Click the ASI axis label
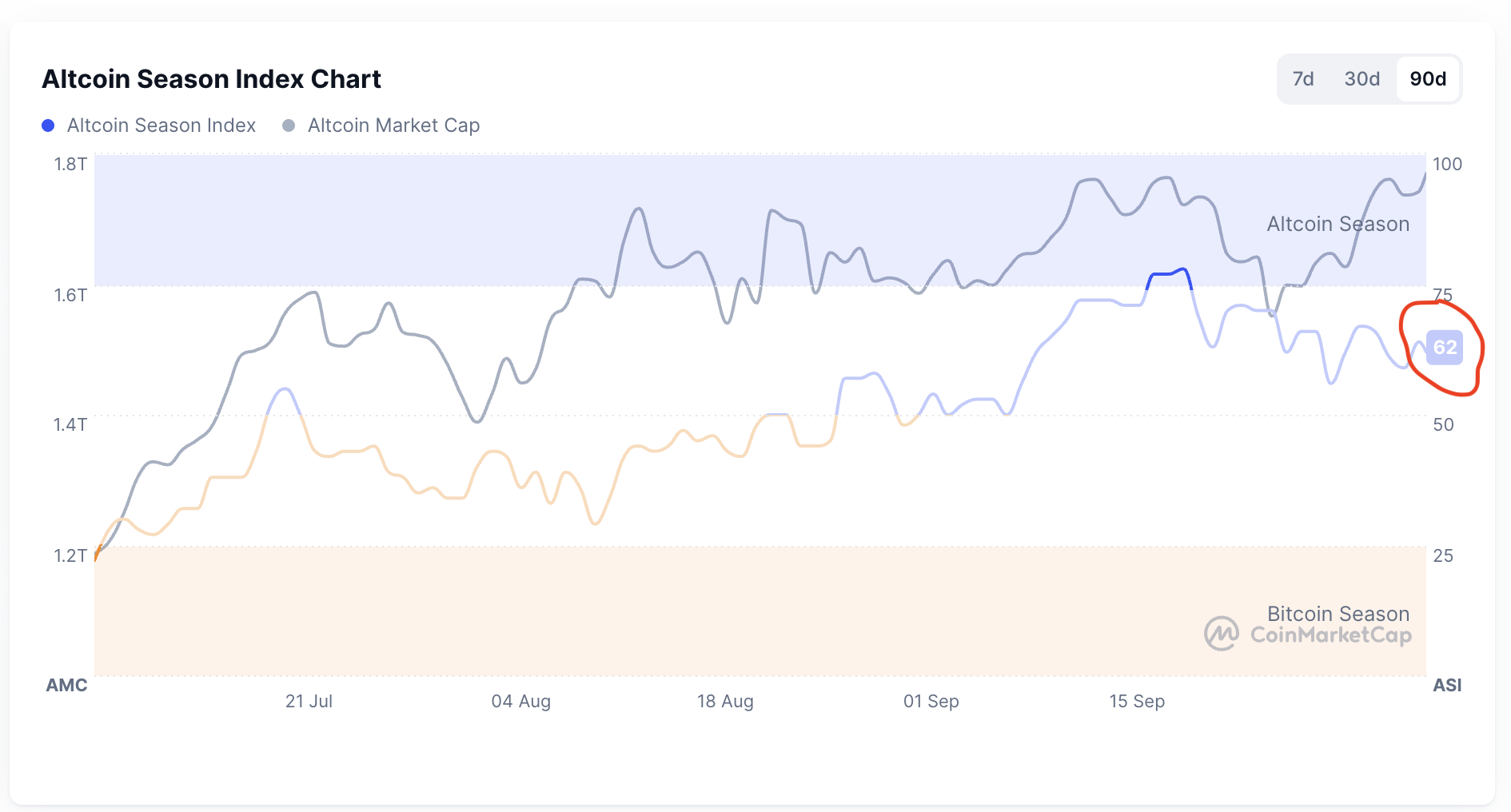This screenshot has height=812, width=1511. (1447, 685)
